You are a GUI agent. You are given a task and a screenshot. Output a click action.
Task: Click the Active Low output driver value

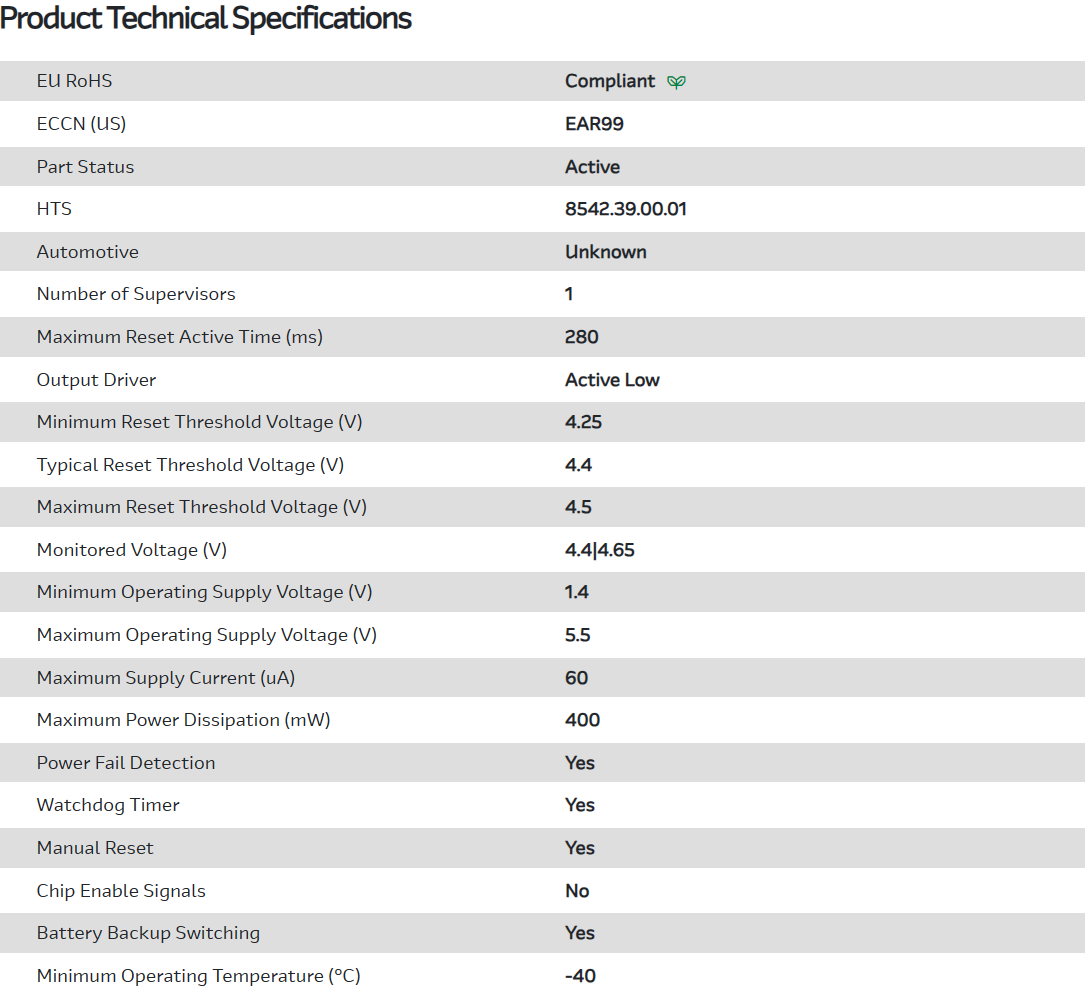pyautogui.click(x=612, y=380)
